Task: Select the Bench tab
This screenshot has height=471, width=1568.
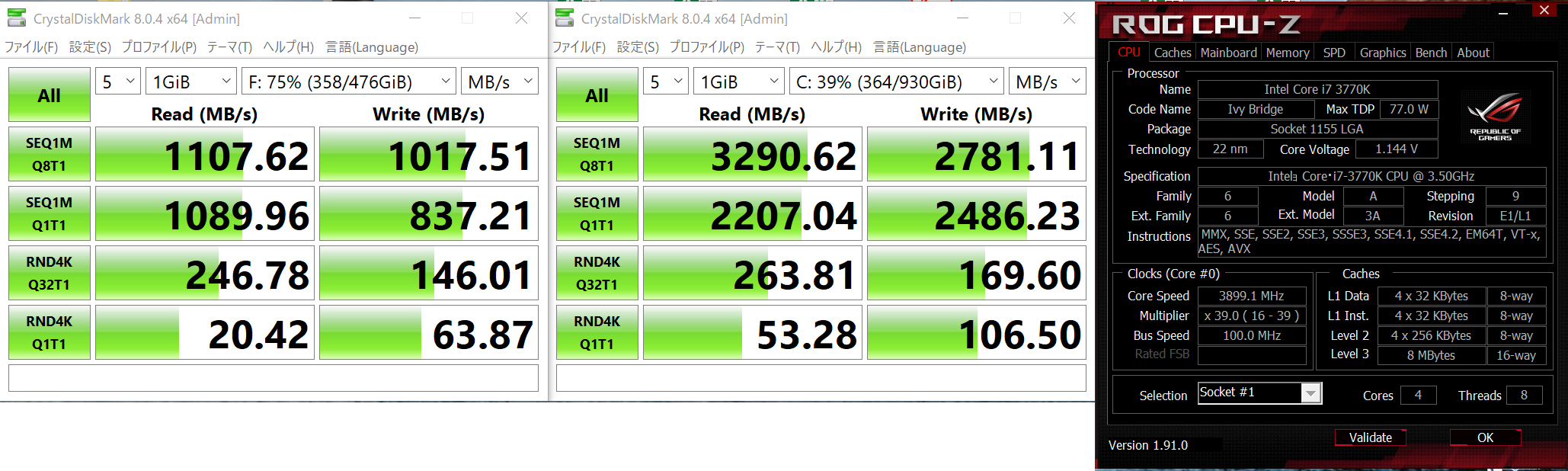Action: (x=1430, y=53)
